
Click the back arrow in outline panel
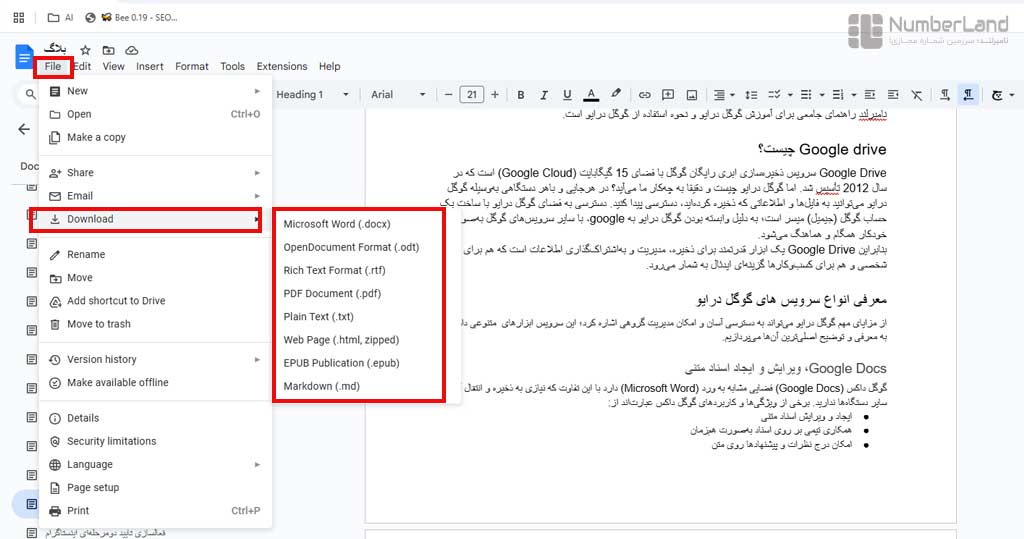point(24,129)
